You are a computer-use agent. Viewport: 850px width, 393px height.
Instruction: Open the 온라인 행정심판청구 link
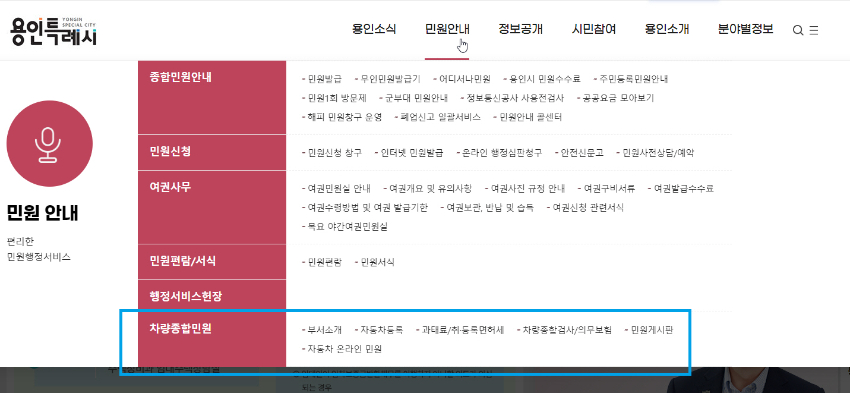[x=501, y=153]
